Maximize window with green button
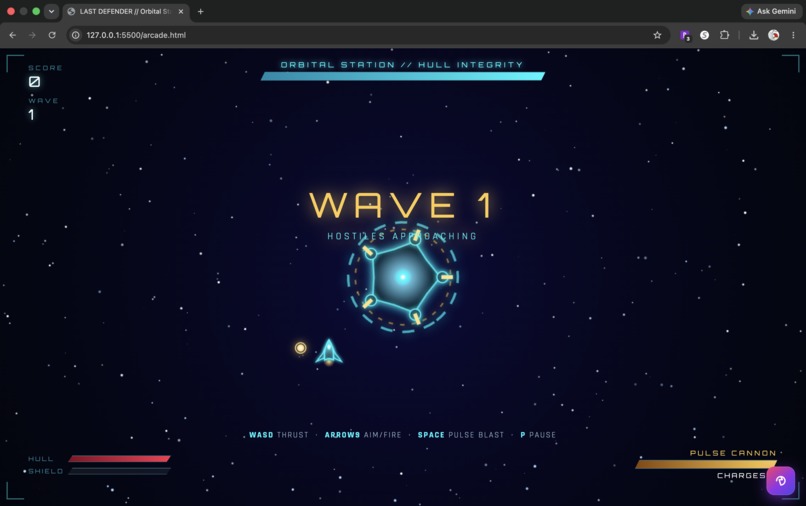The width and height of the screenshot is (806, 506). 36,11
